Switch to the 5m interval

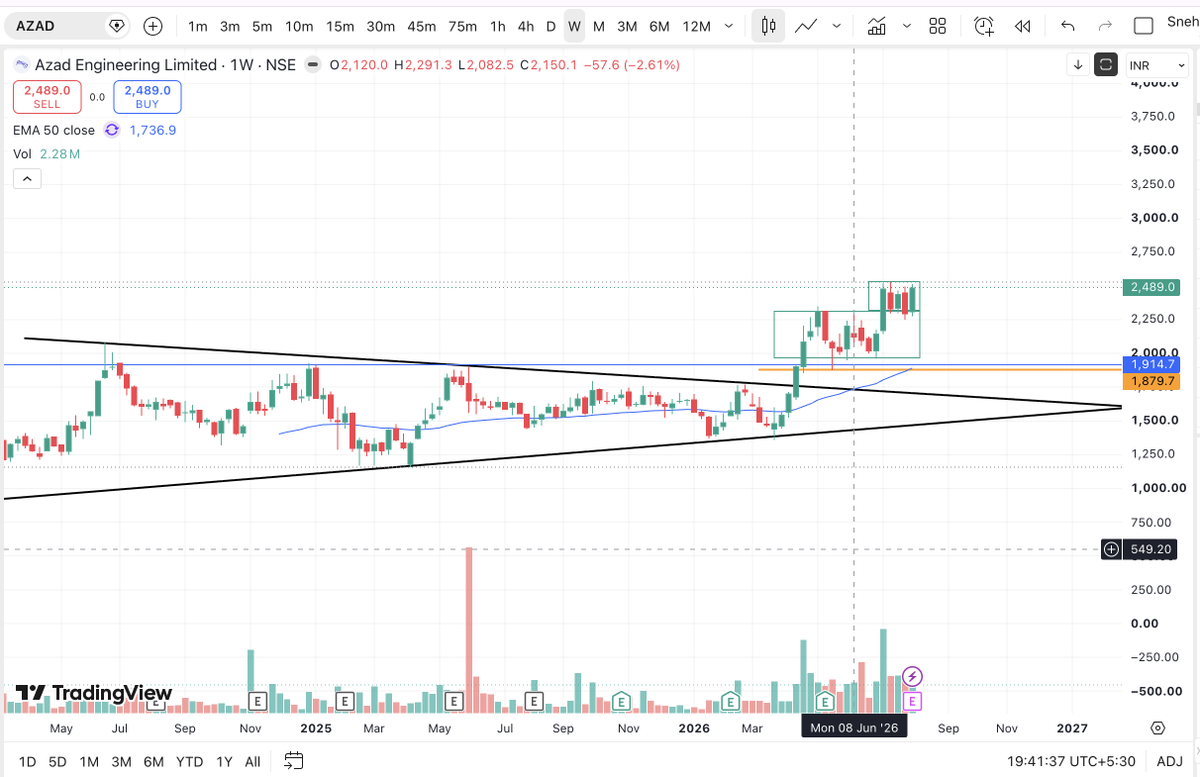pyautogui.click(x=262, y=26)
